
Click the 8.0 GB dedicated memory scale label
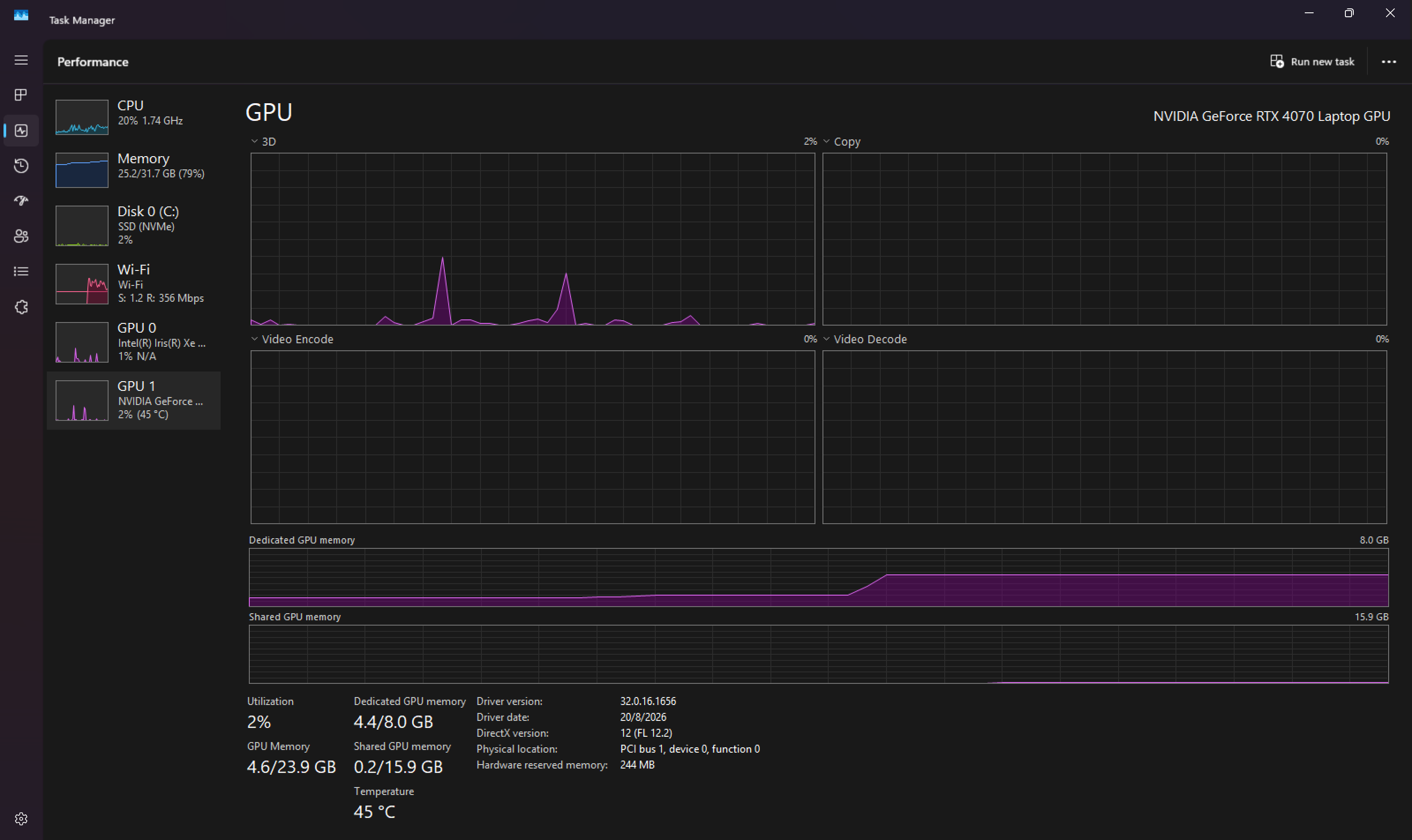(1374, 540)
